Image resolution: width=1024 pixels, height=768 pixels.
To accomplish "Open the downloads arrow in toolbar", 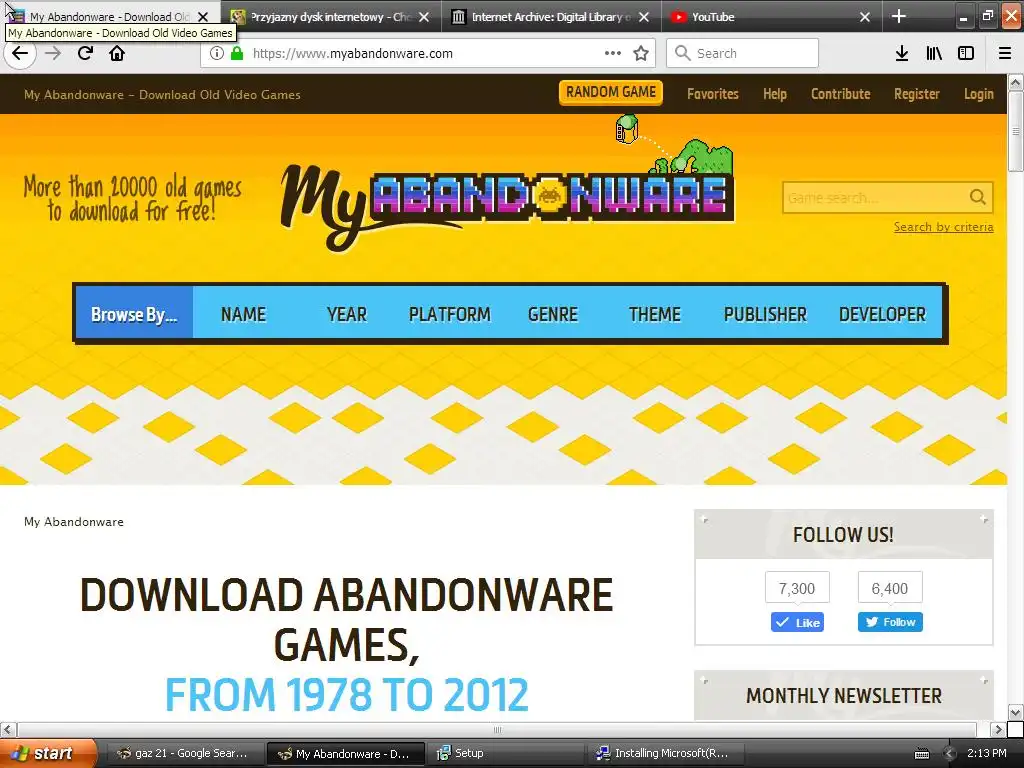I will pos(901,53).
